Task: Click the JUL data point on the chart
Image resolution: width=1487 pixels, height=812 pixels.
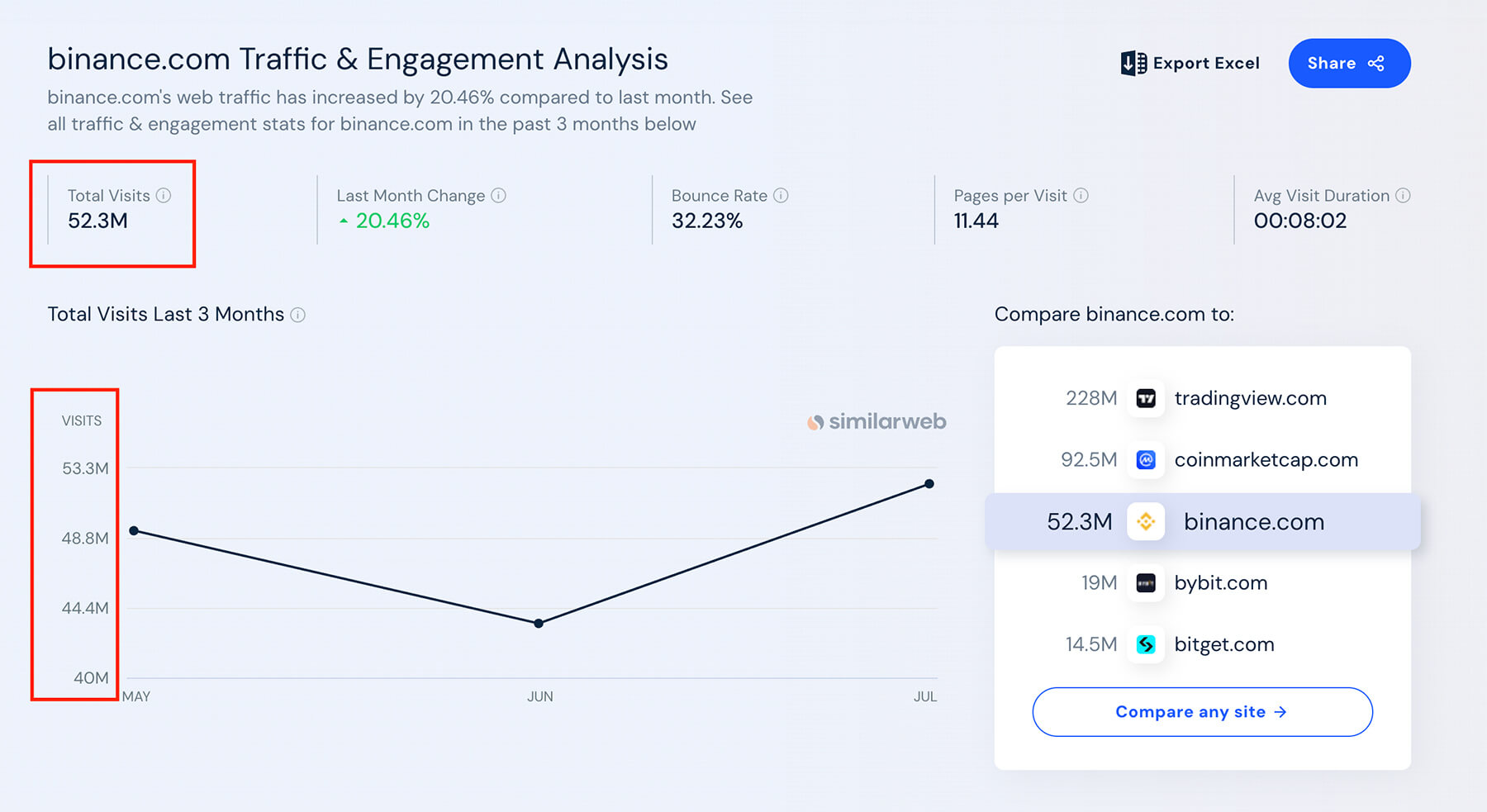Action: (929, 484)
